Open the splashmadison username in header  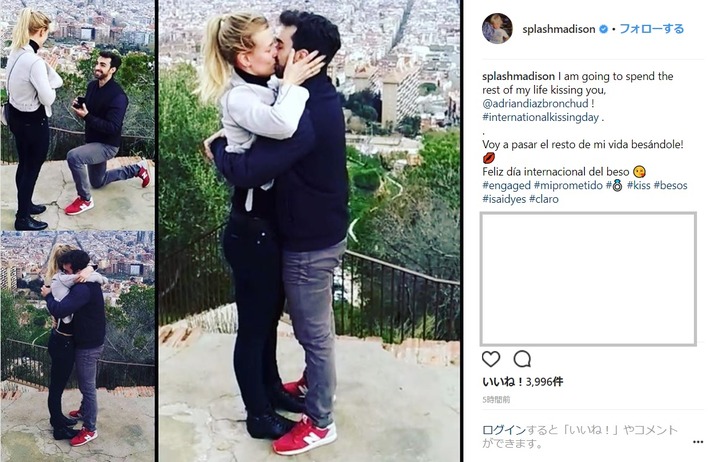tap(558, 29)
